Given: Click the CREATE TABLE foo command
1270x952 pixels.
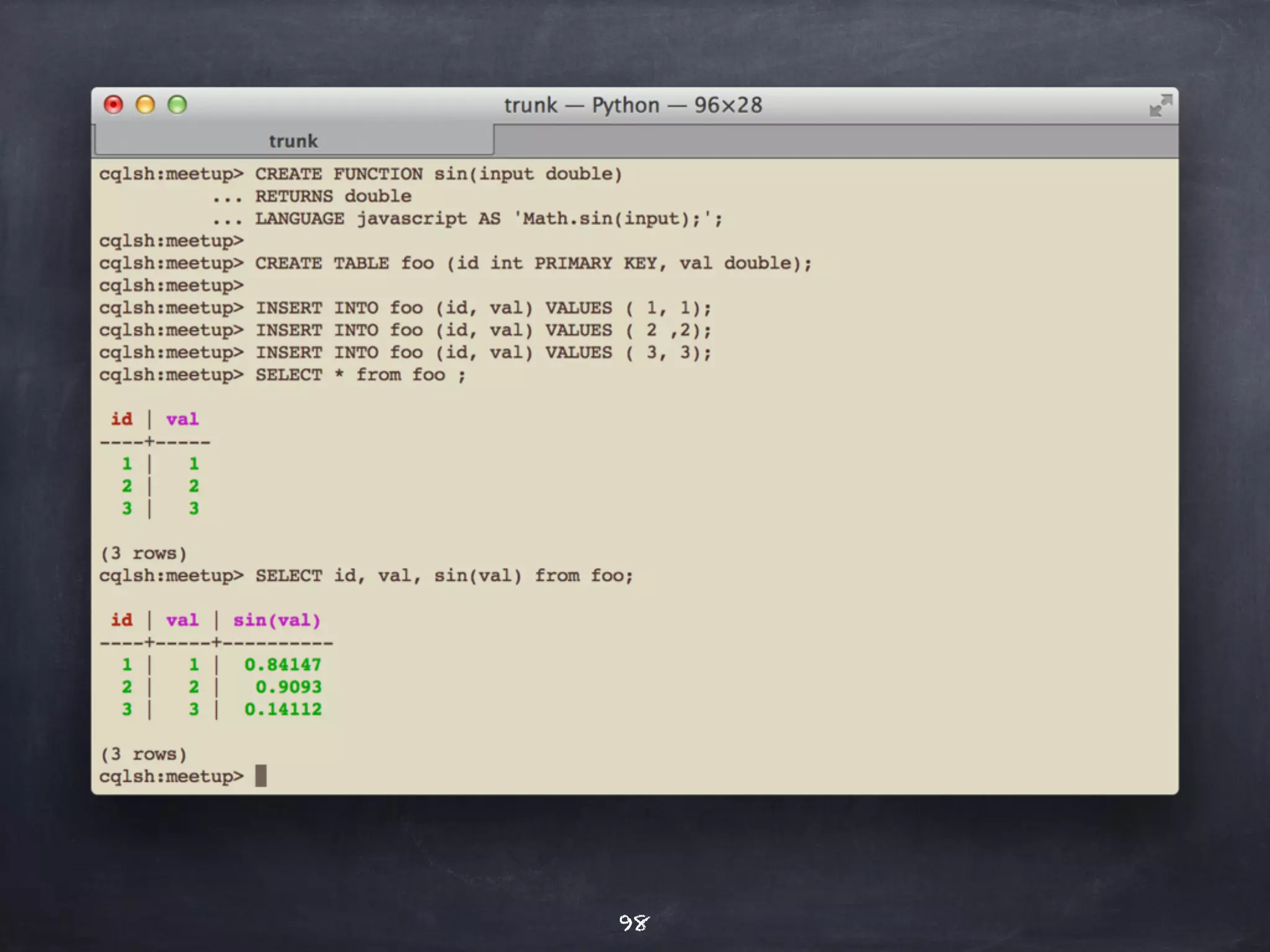Looking at the screenshot, I should click(x=533, y=263).
